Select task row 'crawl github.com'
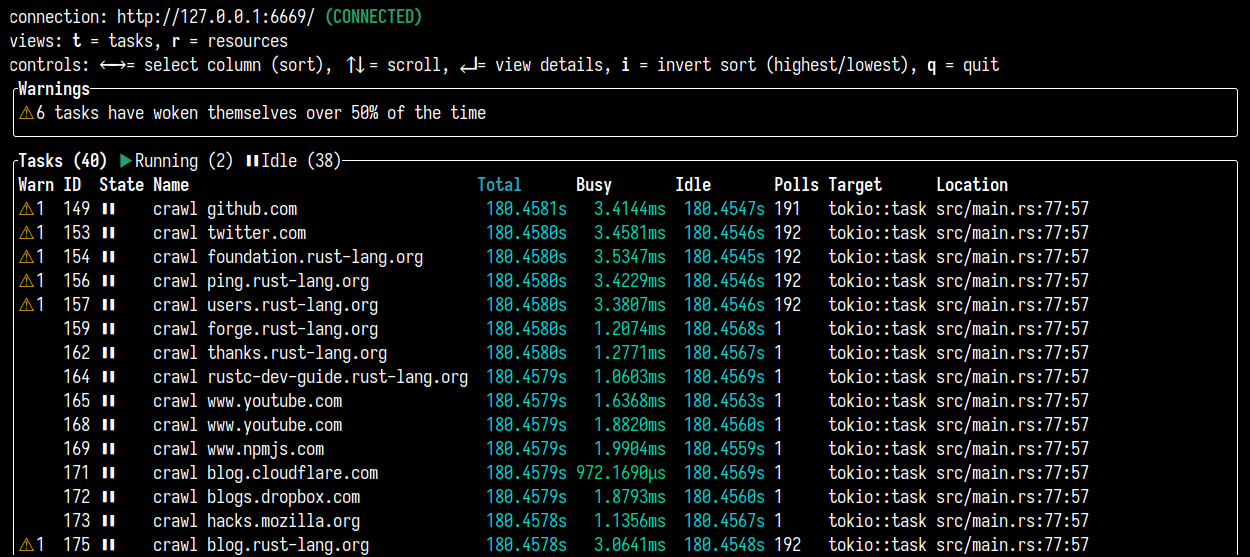The height and width of the screenshot is (557, 1250). click(x=625, y=209)
